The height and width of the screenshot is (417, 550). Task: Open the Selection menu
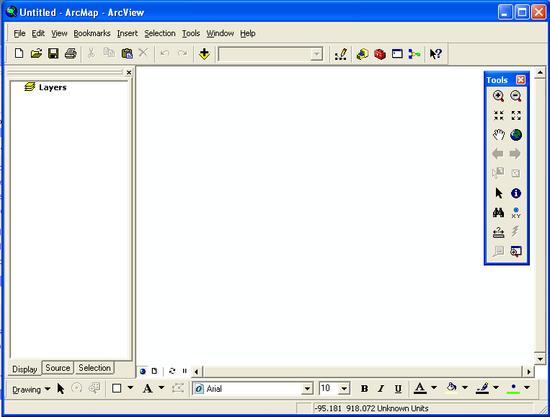pos(160,33)
